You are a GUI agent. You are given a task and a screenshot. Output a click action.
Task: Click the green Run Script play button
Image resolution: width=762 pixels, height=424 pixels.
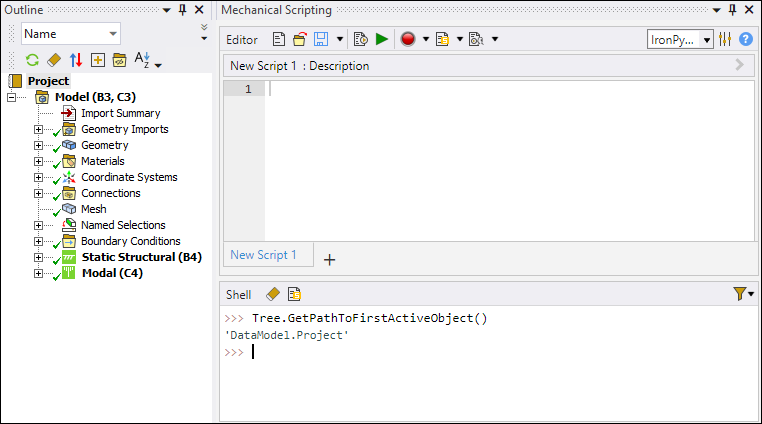pyautogui.click(x=382, y=40)
